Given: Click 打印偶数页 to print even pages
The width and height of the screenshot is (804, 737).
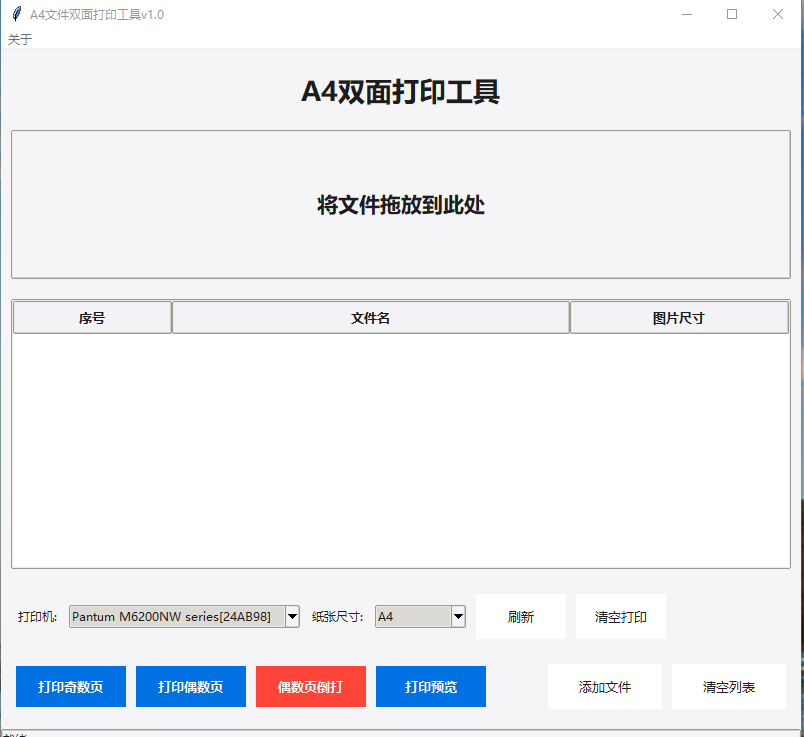Looking at the screenshot, I should (x=190, y=686).
